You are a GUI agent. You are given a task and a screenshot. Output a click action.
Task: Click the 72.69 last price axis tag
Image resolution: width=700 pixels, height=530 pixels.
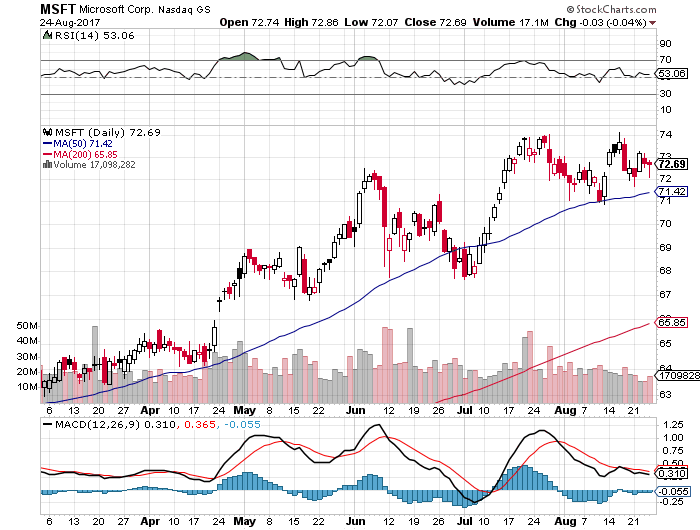point(672,164)
